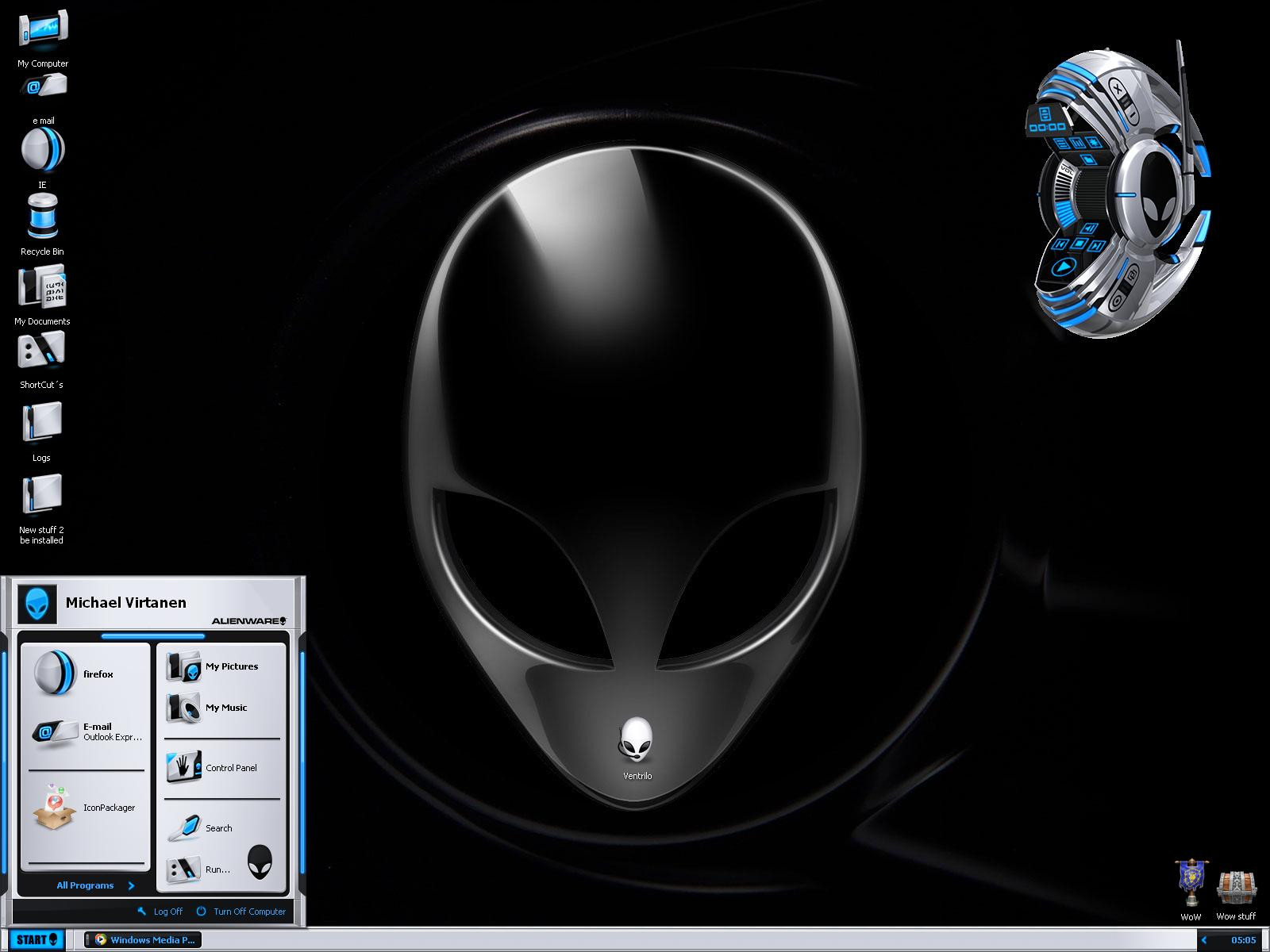Open the e mail desktop shortcut

[44, 98]
